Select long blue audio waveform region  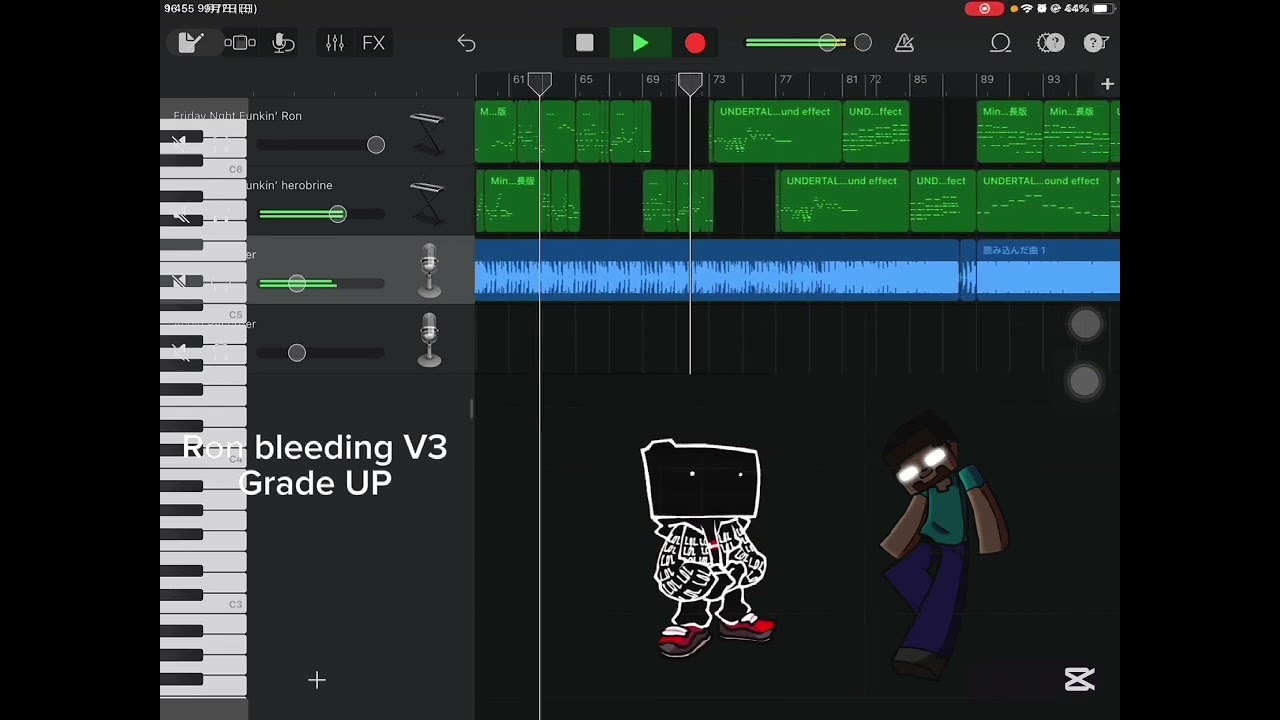(717, 271)
